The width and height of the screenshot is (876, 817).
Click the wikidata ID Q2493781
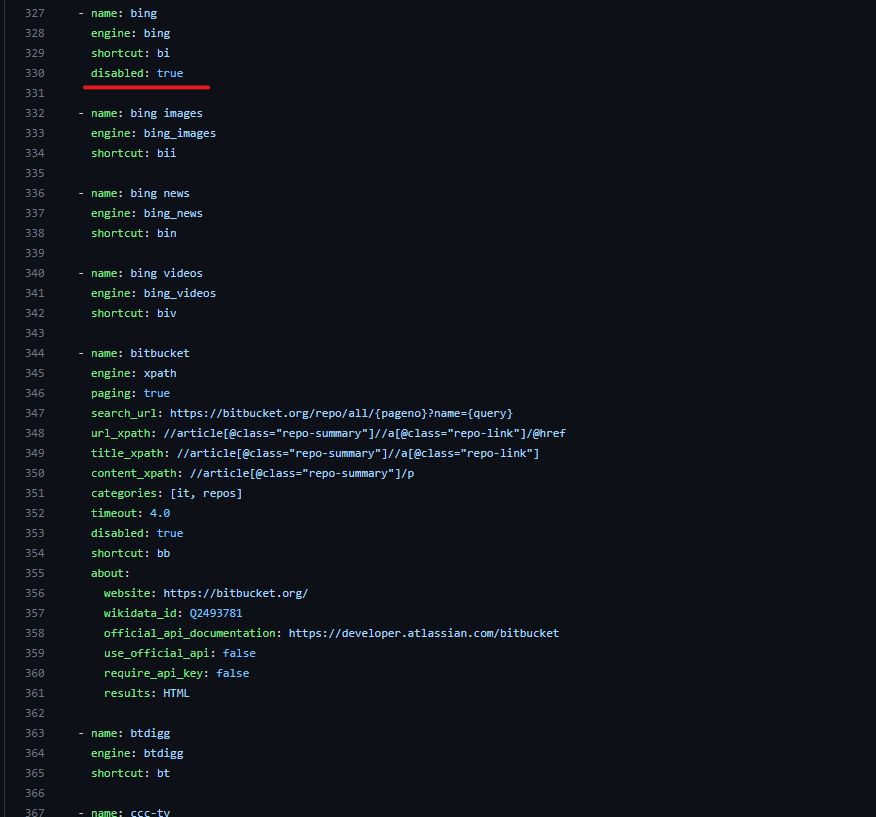click(x=215, y=613)
